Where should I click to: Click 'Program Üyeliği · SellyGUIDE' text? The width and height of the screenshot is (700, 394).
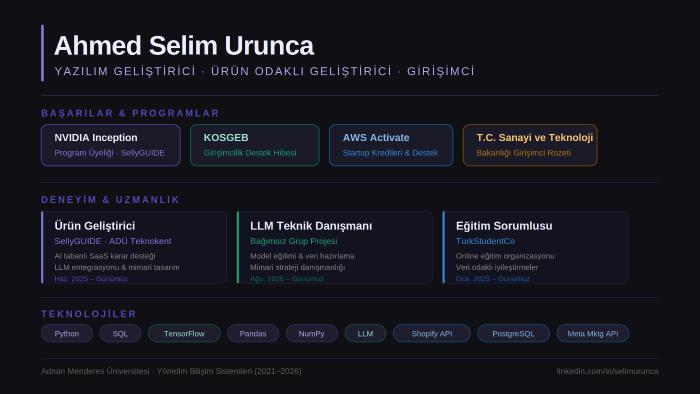click(x=109, y=153)
